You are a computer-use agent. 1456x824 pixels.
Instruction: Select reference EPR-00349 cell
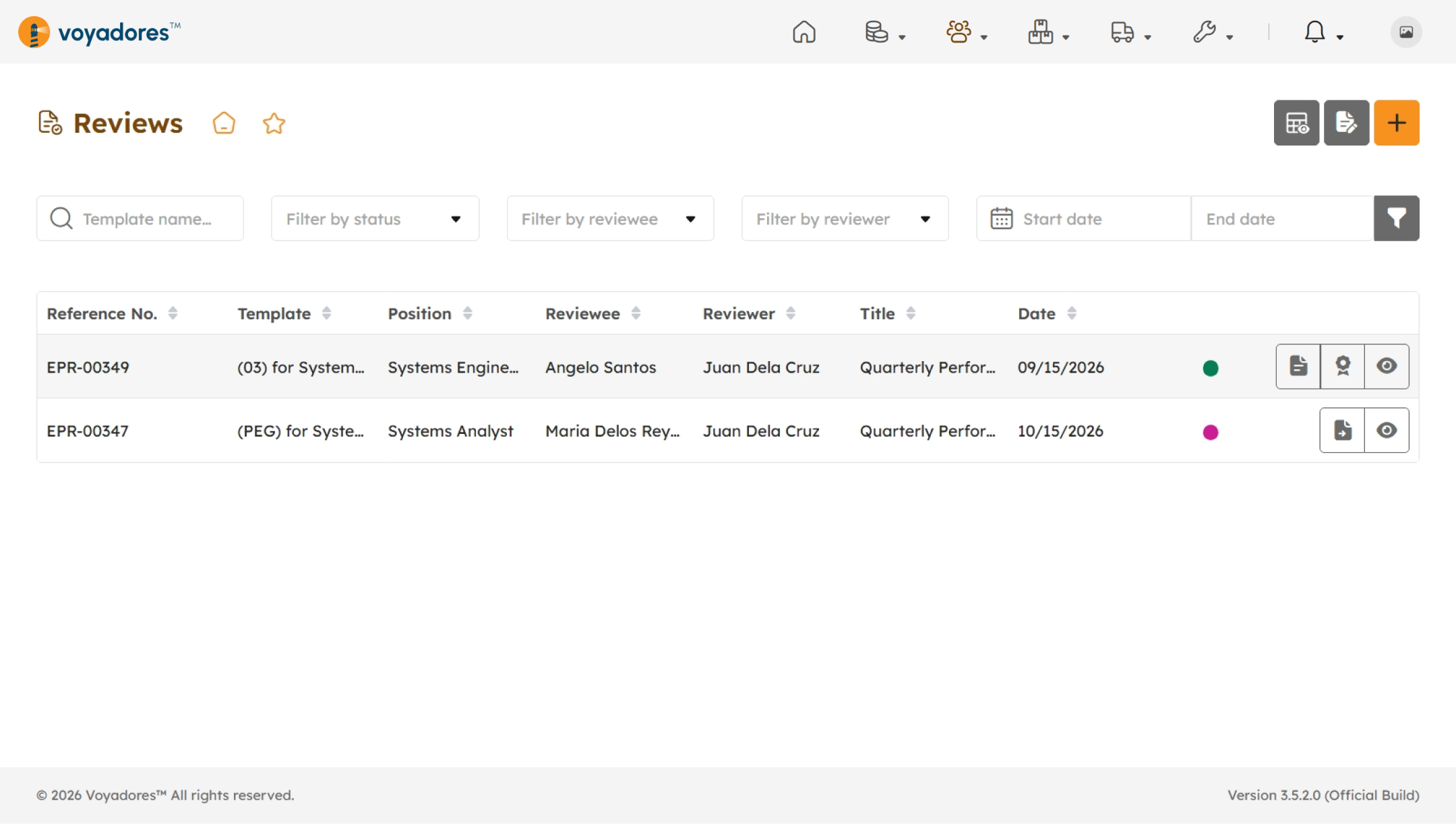pos(88,367)
